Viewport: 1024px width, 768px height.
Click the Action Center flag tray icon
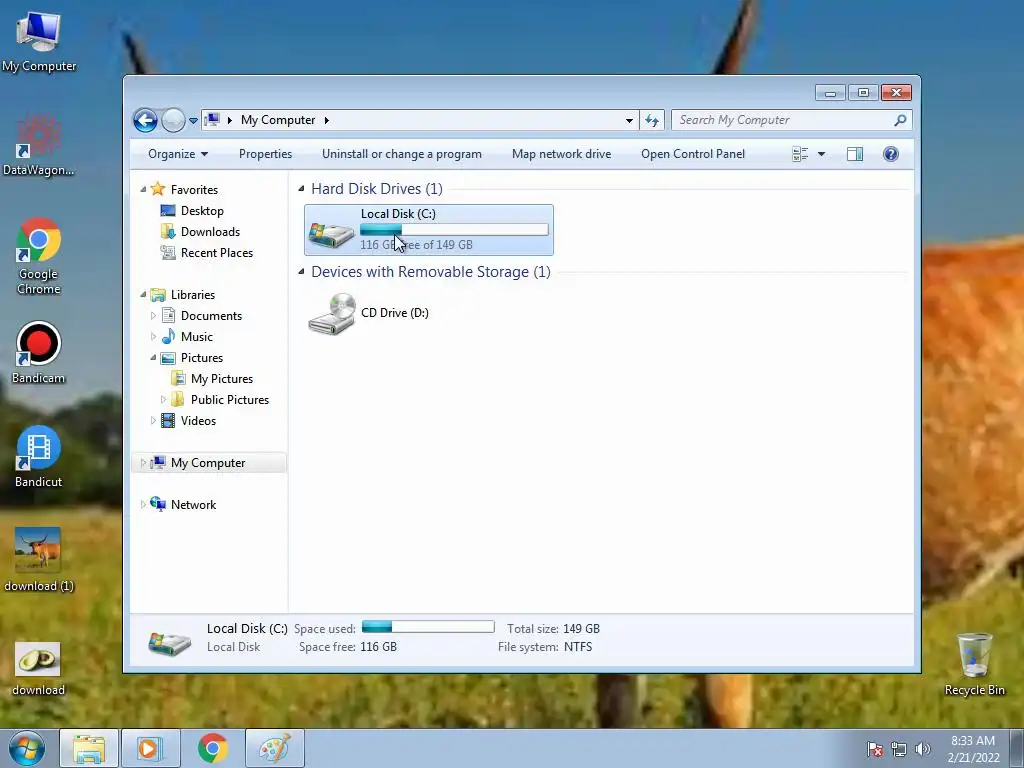point(874,749)
